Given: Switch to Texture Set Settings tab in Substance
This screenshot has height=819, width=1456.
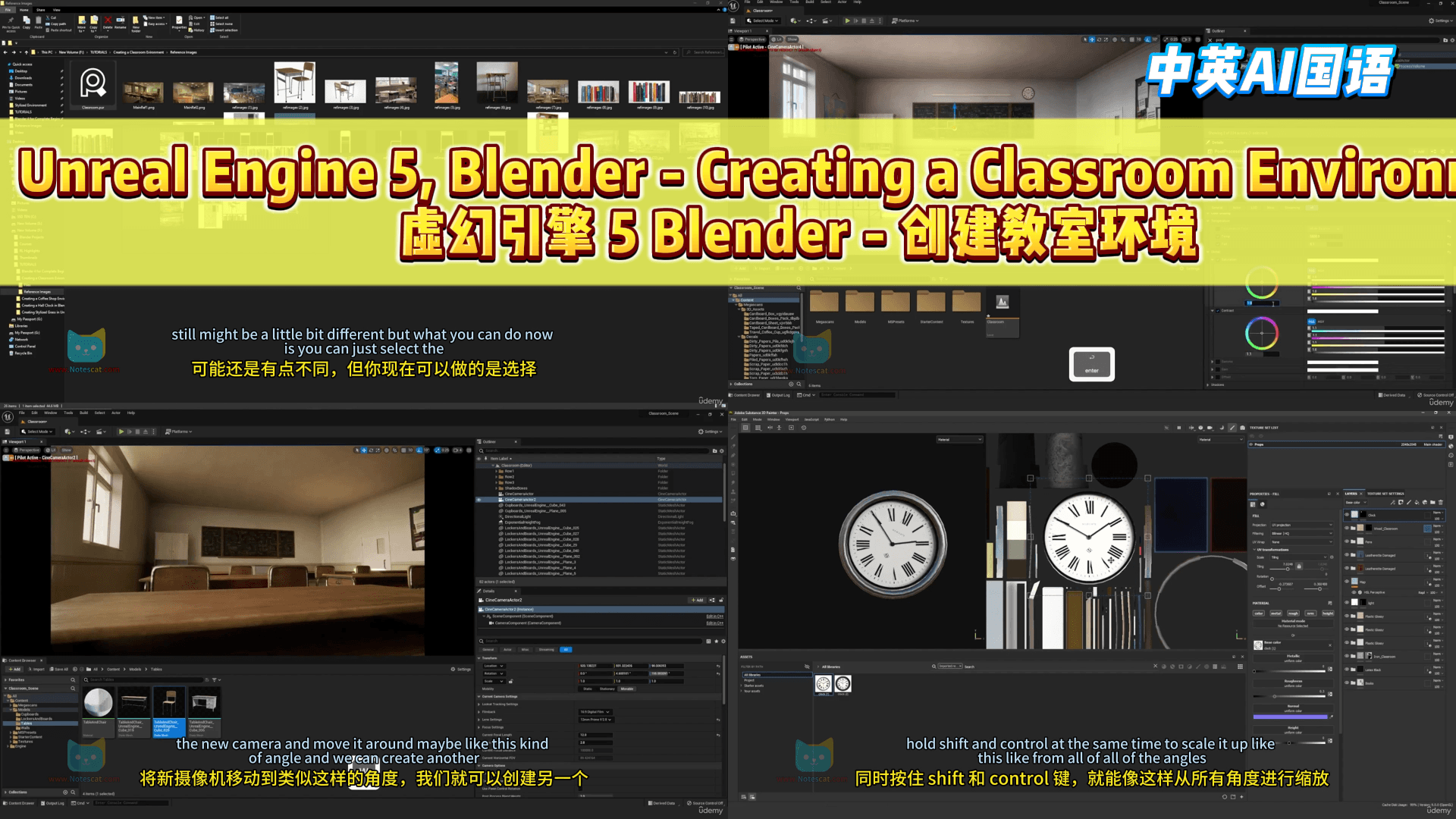Looking at the screenshot, I should 1385,494.
